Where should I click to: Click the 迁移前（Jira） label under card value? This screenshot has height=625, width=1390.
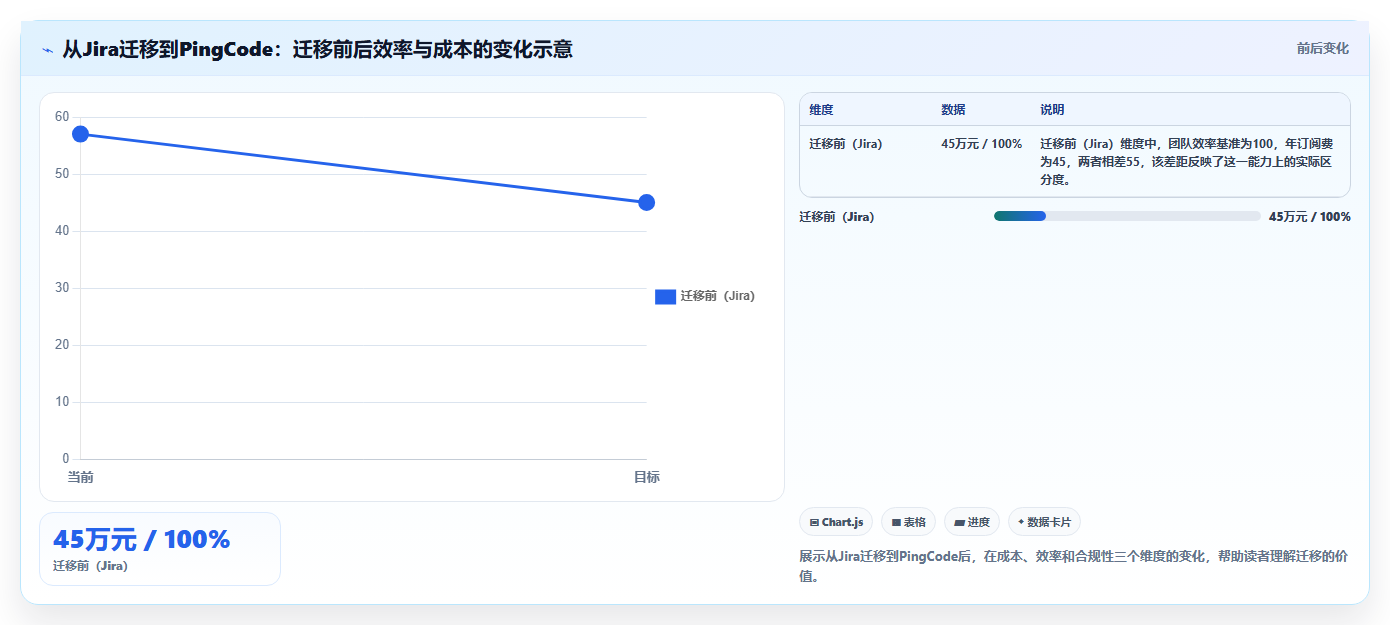pyautogui.click(x=90, y=566)
